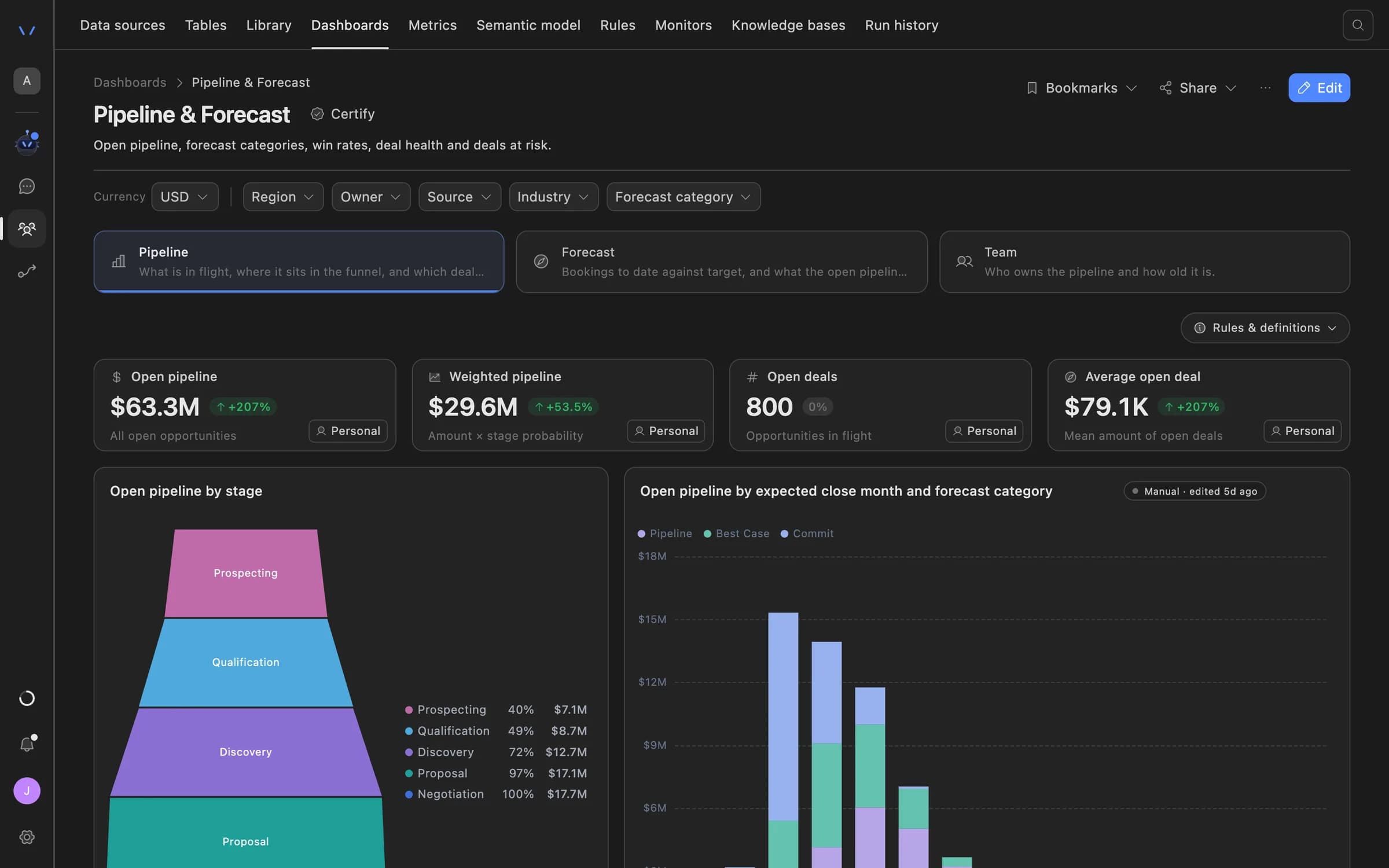The width and height of the screenshot is (1389, 868).
Task: Select the Team view tab
Action: pyautogui.click(x=1144, y=262)
